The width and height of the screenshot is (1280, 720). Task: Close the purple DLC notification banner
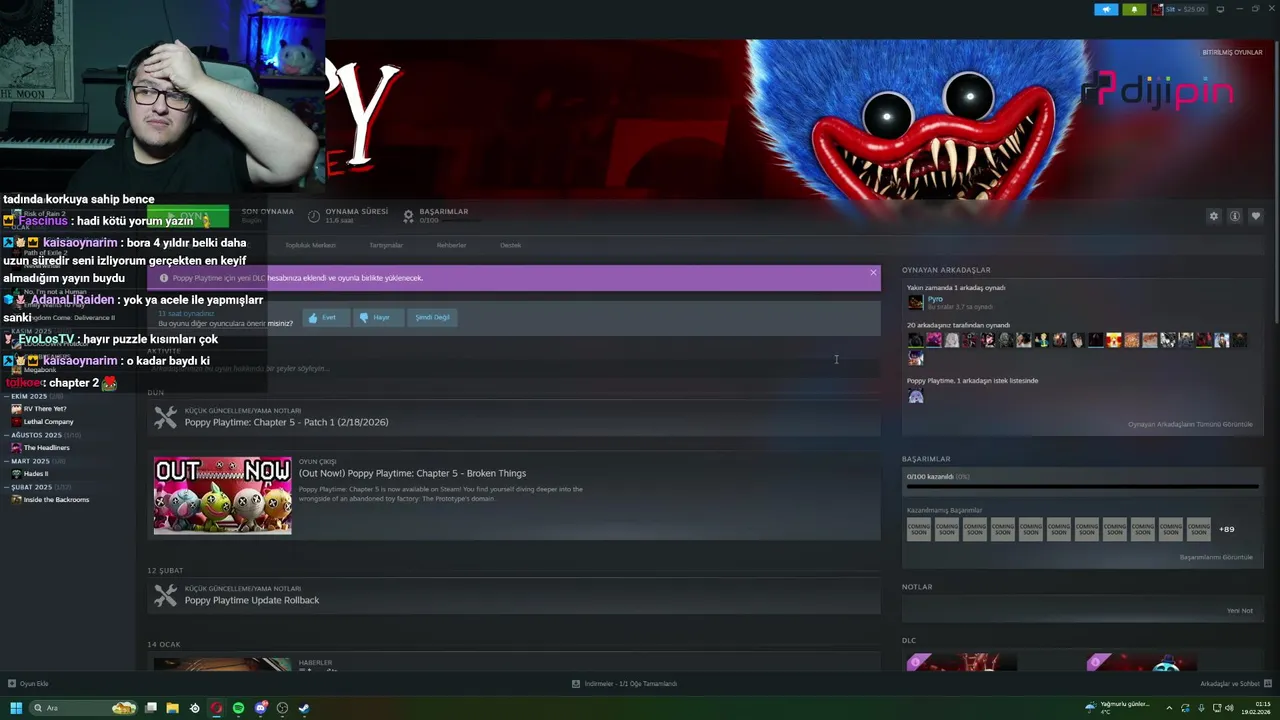pyautogui.click(x=873, y=272)
